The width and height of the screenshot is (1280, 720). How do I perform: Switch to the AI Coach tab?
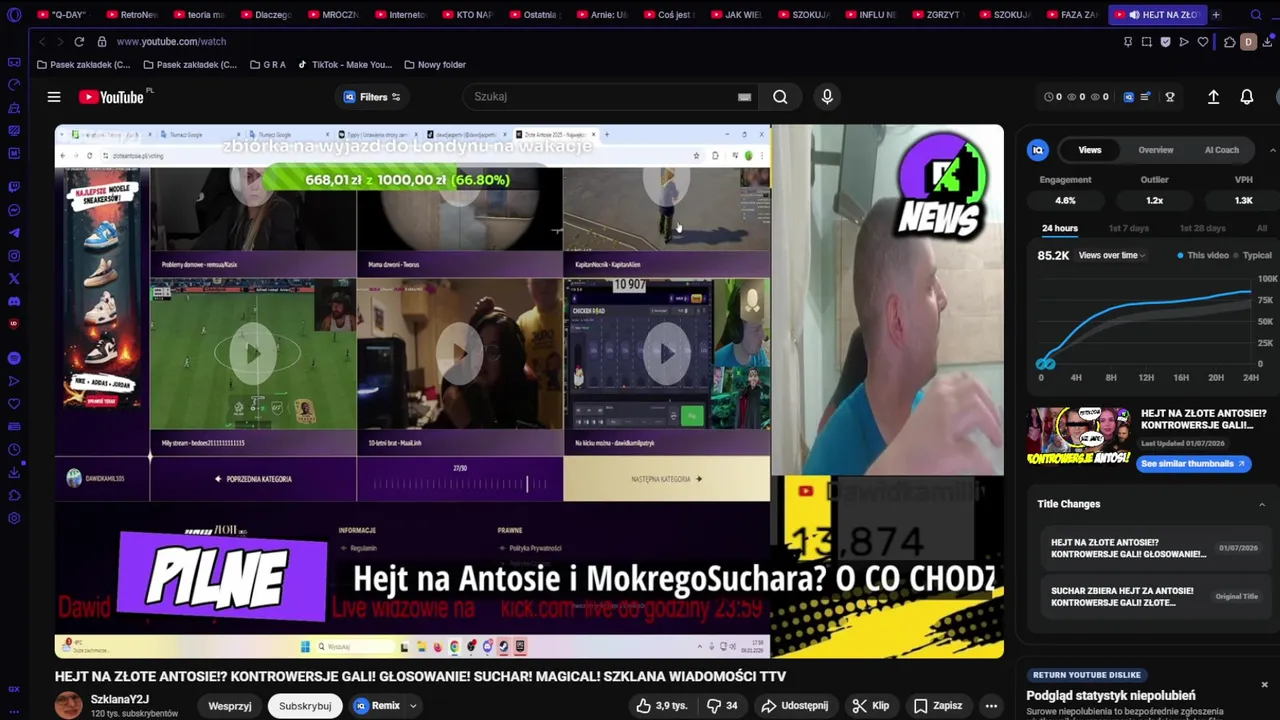(1221, 150)
